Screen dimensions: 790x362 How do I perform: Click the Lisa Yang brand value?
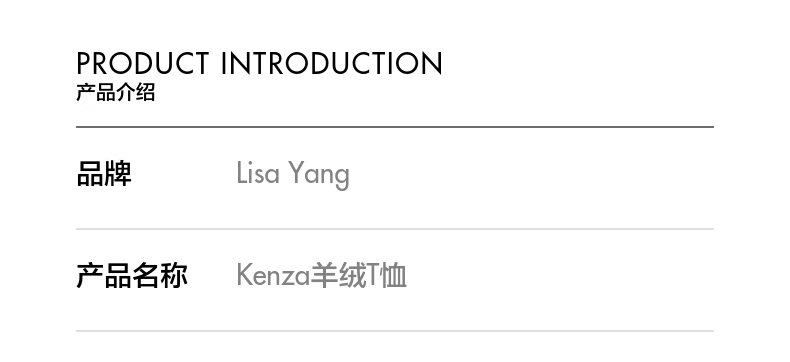pyautogui.click(x=293, y=174)
